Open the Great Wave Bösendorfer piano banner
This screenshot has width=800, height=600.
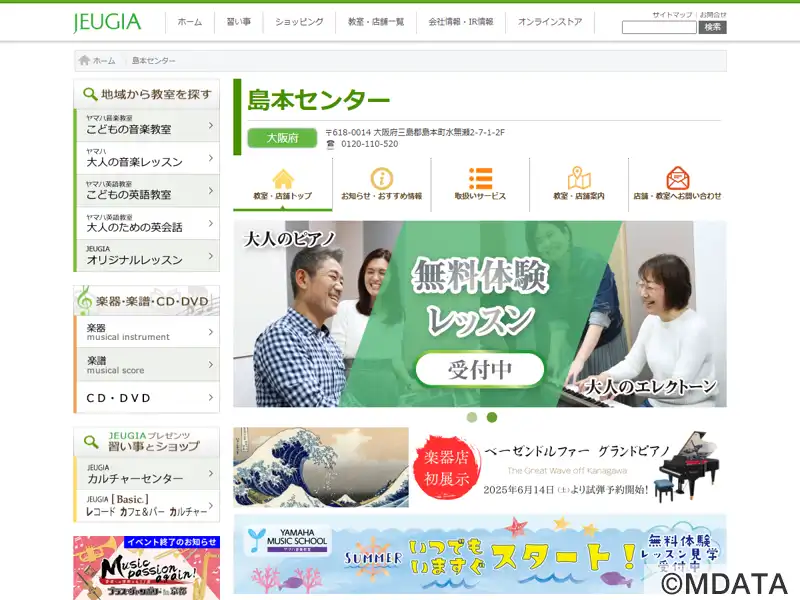480,467
